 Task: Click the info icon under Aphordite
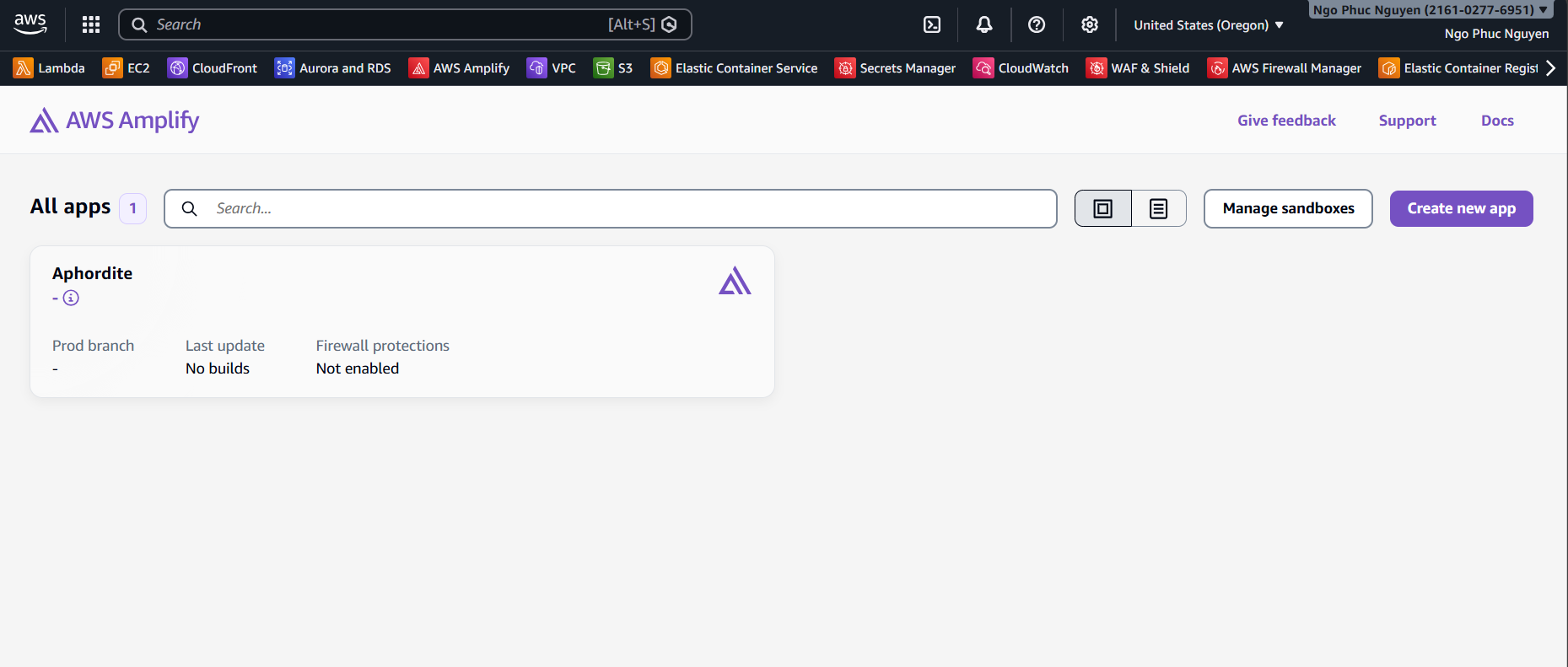[x=71, y=298]
